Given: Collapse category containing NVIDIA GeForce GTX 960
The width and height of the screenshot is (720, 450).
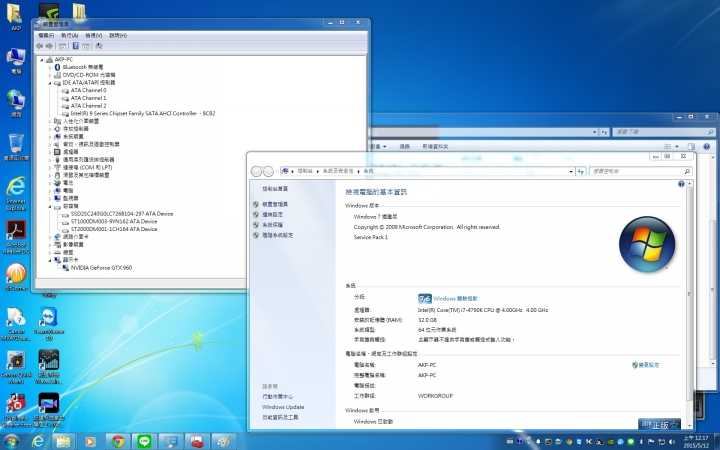Looking at the screenshot, I should point(50,260).
